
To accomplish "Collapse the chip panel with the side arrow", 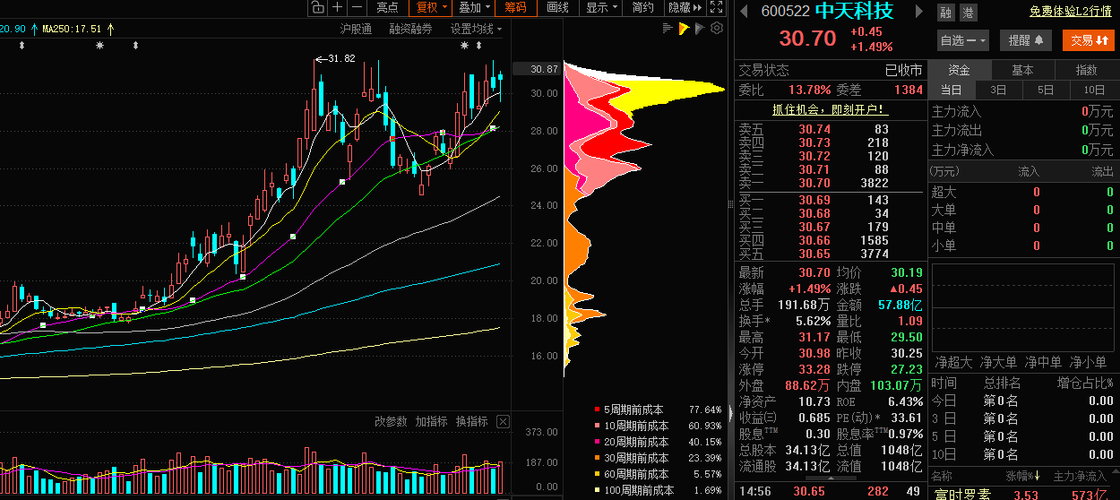I will pyautogui.click(x=730, y=413).
